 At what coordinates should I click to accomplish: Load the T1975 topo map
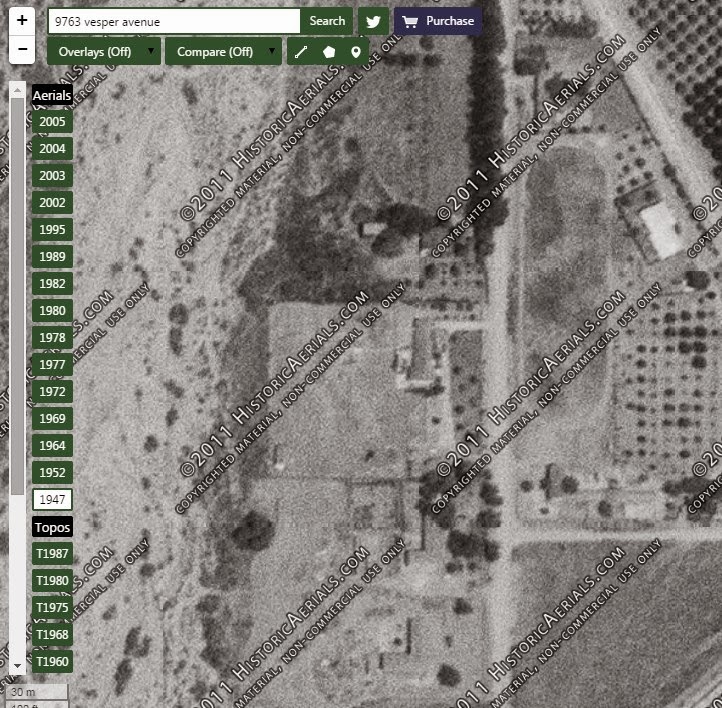pos(52,608)
